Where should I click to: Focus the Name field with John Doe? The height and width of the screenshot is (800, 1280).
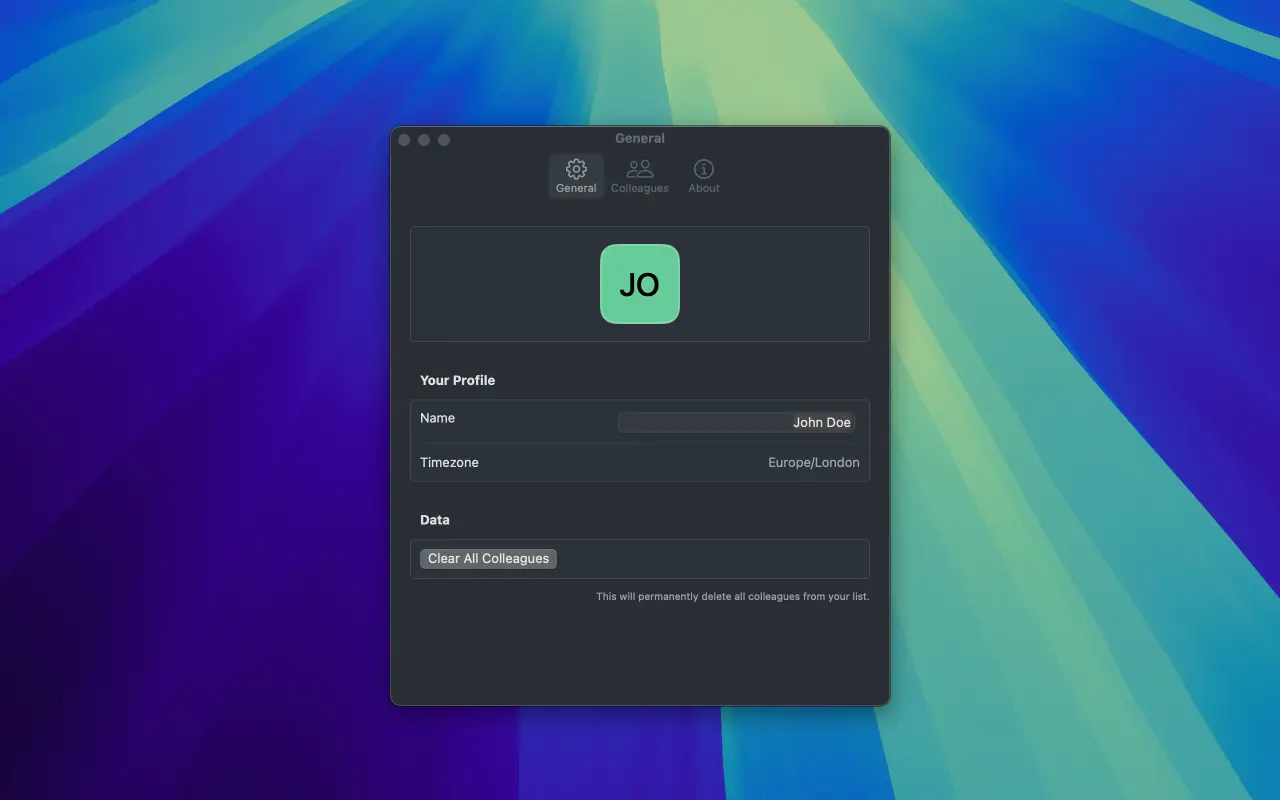(737, 422)
